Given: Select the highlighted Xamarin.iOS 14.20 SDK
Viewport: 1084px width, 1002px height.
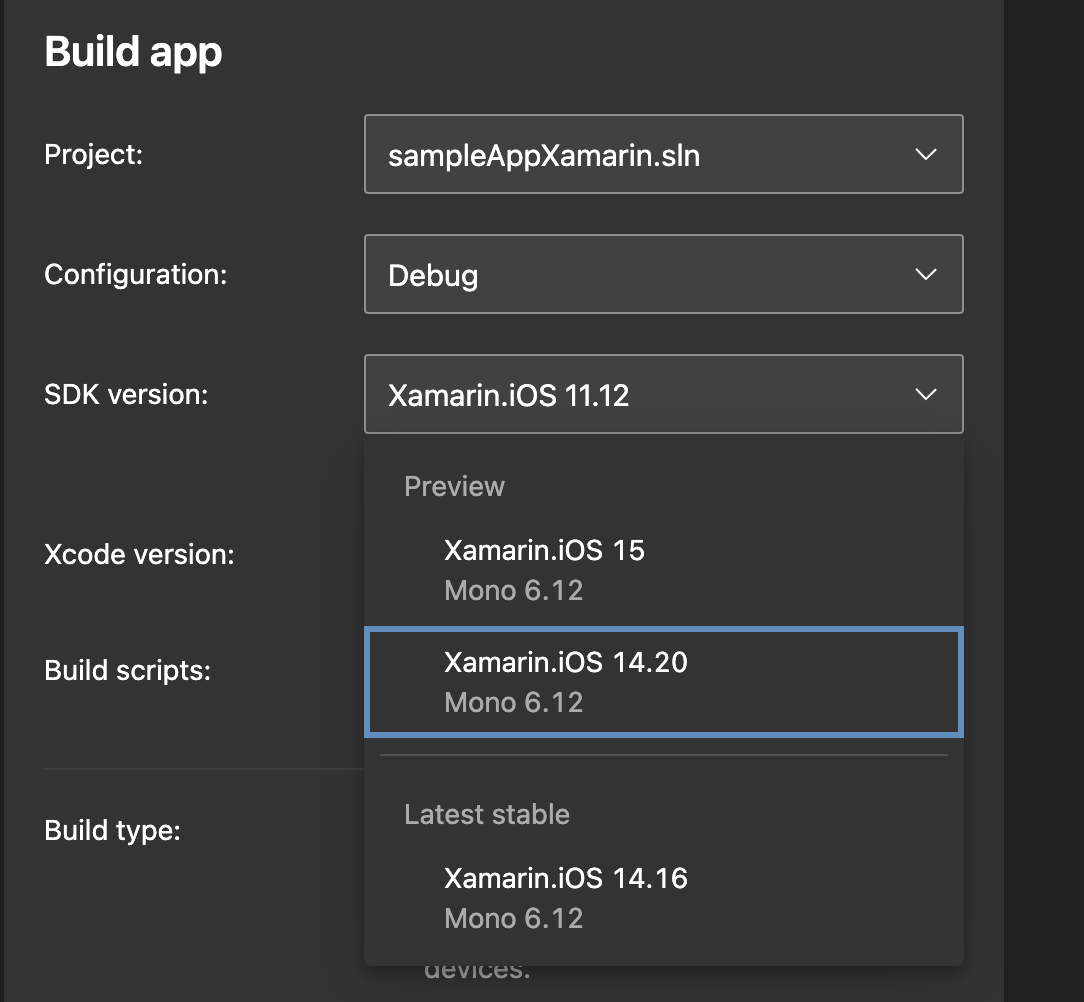Looking at the screenshot, I should (x=566, y=662).
